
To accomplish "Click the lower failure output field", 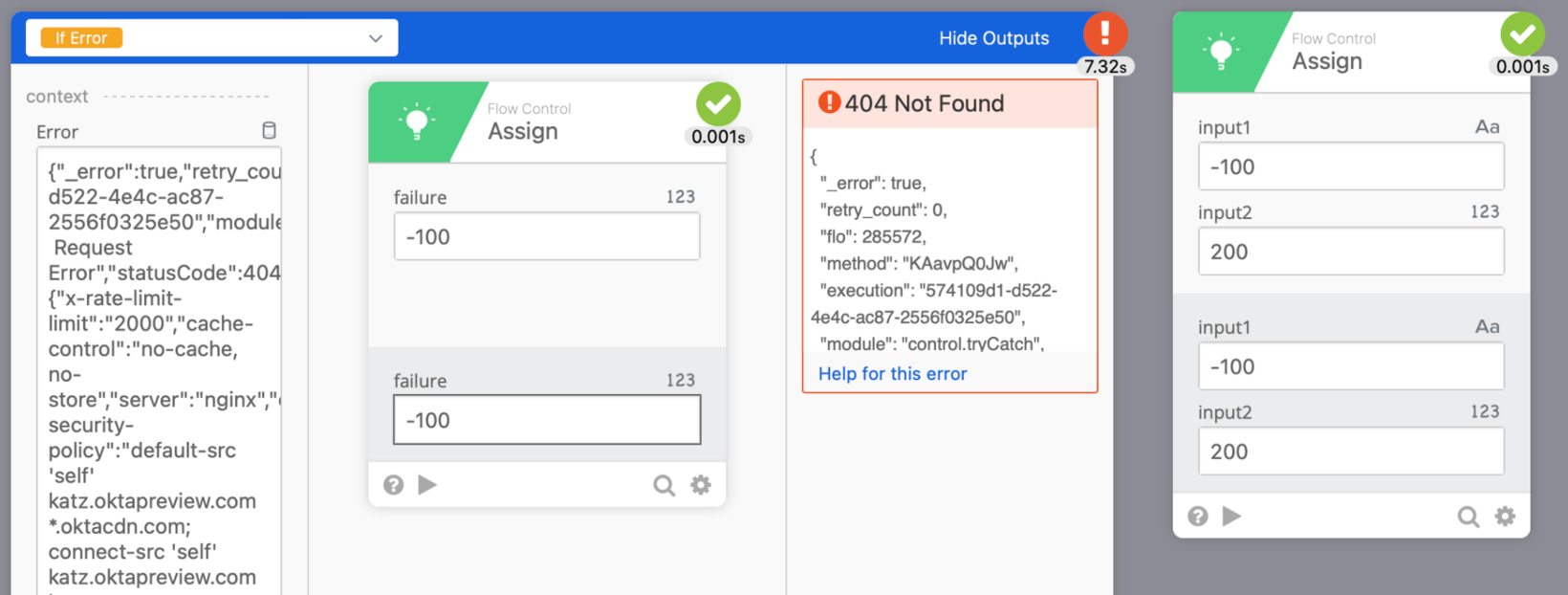I will (x=546, y=420).
